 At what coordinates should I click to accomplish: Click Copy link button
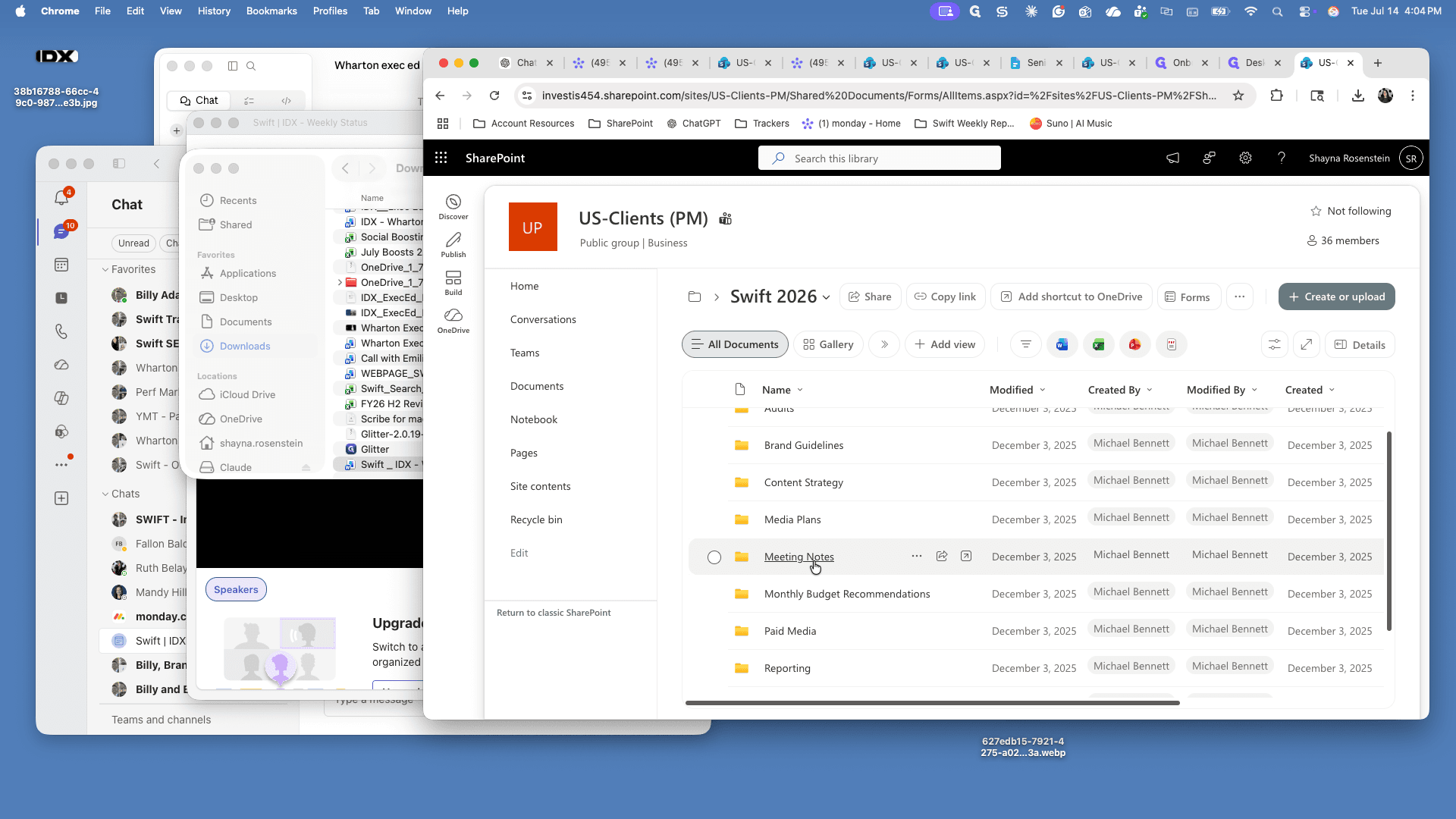tap(945, 297)
